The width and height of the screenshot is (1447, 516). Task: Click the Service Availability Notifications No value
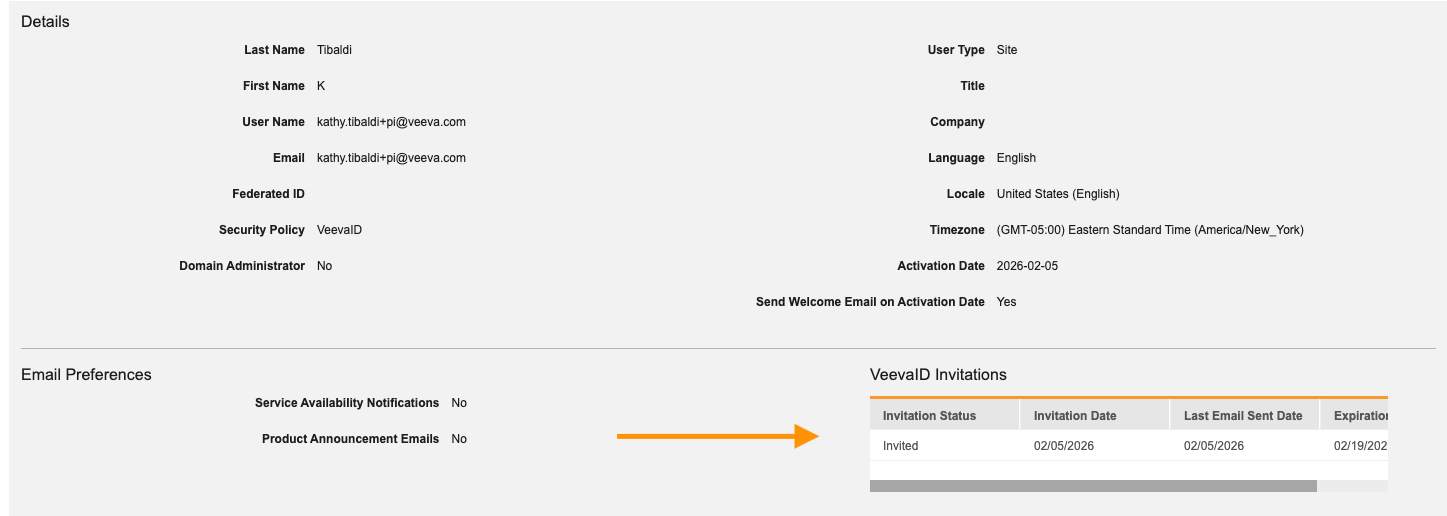pos(459,403)
